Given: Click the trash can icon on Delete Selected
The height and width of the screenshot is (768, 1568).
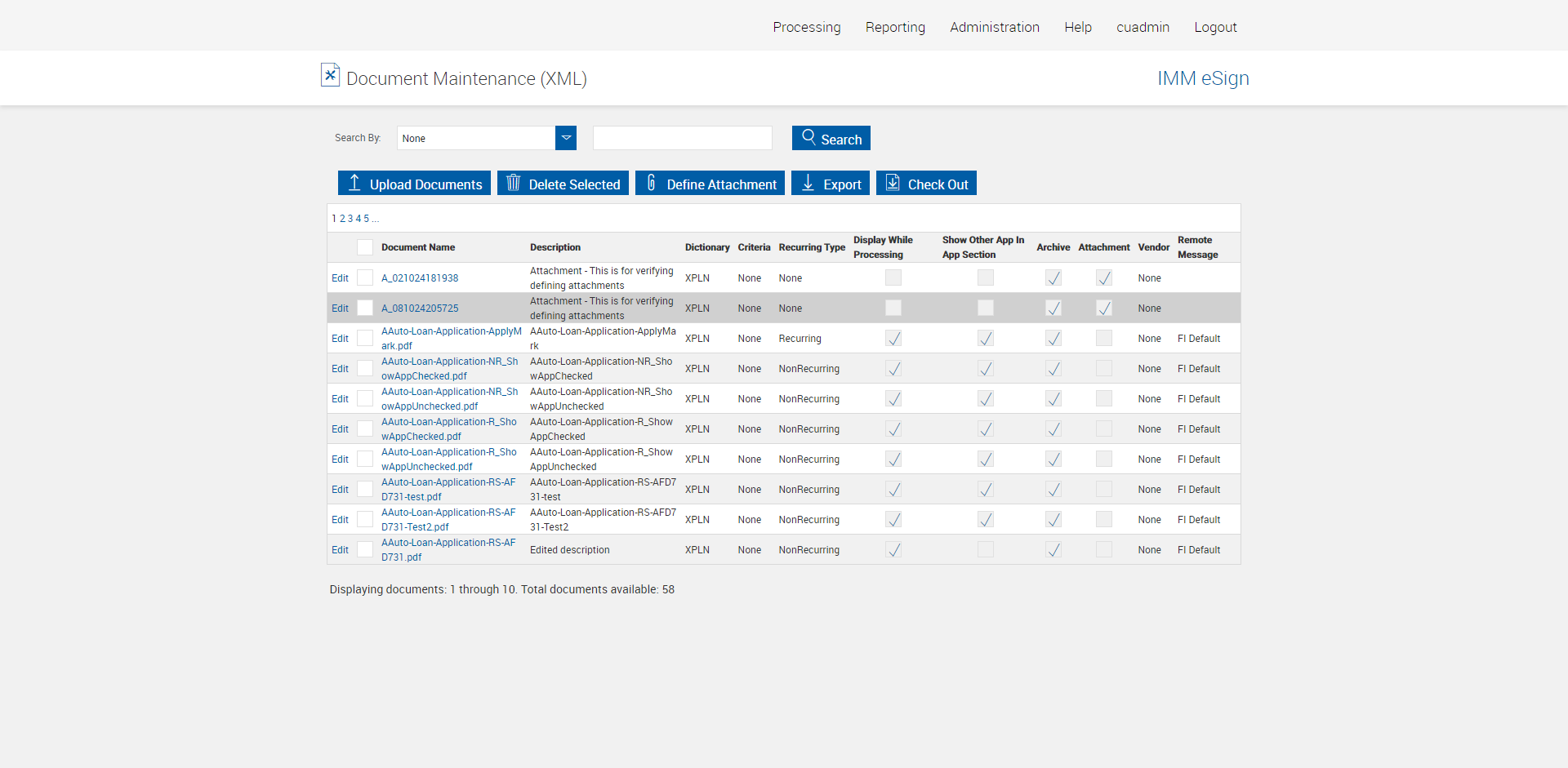Looking at the screenshot, I should 513,183.
